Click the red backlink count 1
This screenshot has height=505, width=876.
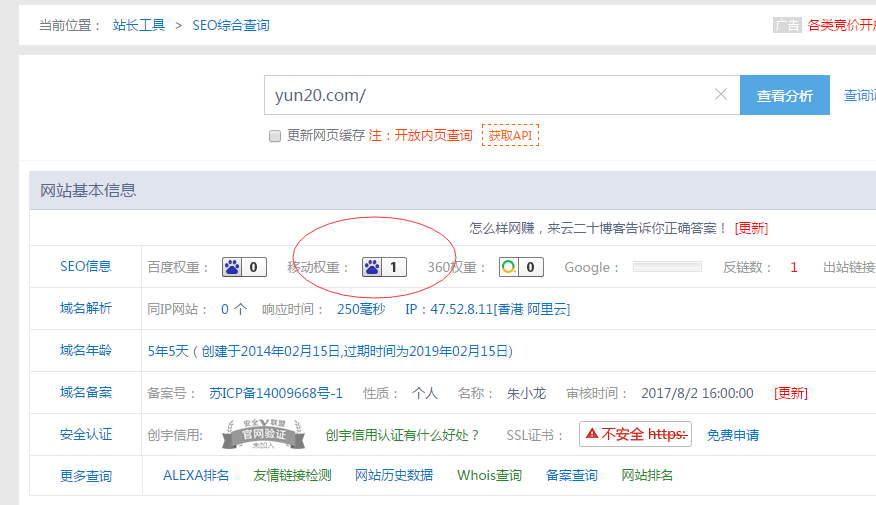point(794,268)
